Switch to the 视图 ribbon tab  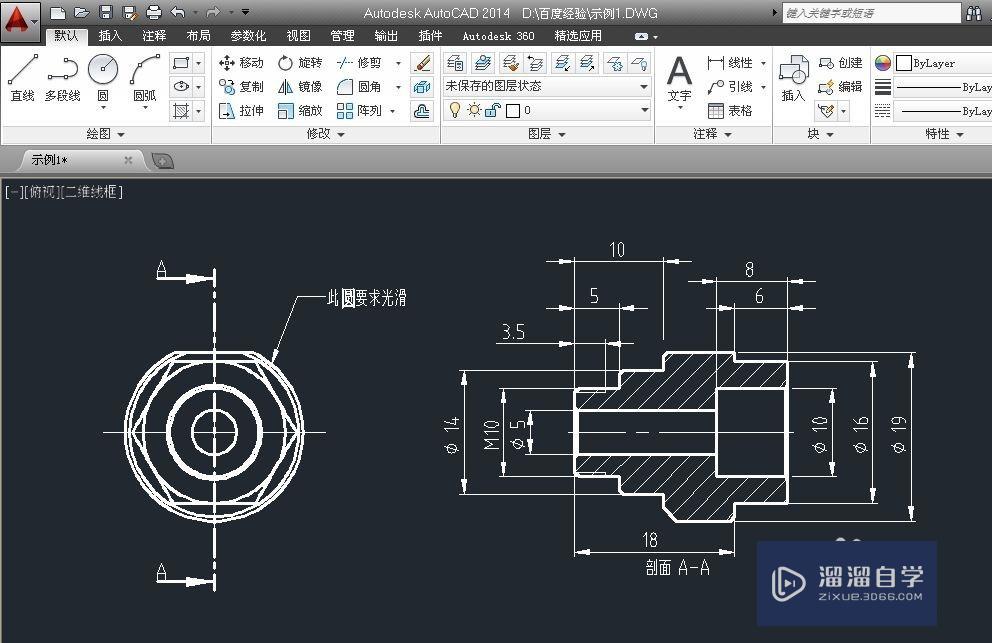click(299, 36)
